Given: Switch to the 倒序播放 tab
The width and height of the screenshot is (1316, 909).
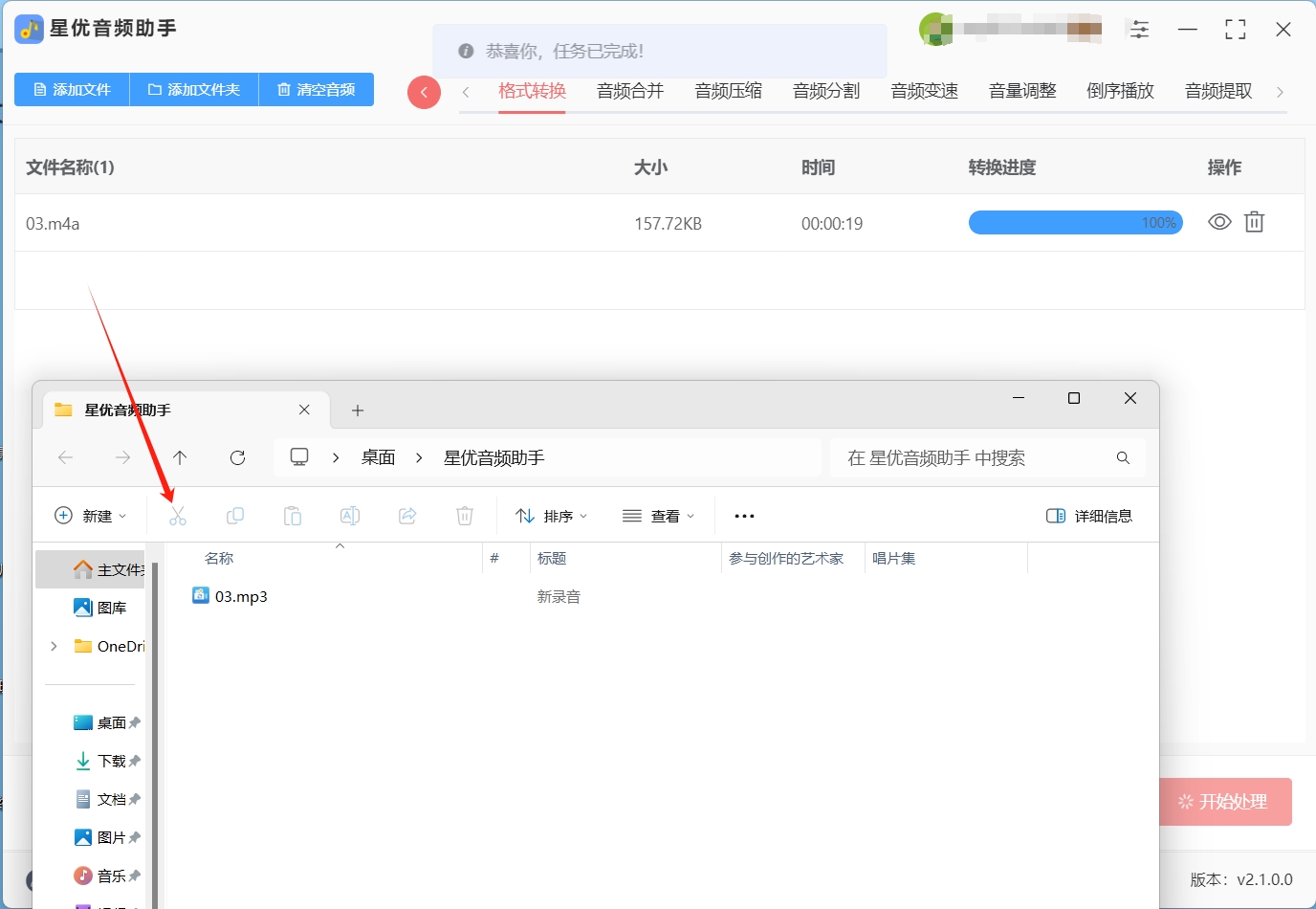Looking at the screenshot, I should pyautogui.click(x=1120, y=91).
